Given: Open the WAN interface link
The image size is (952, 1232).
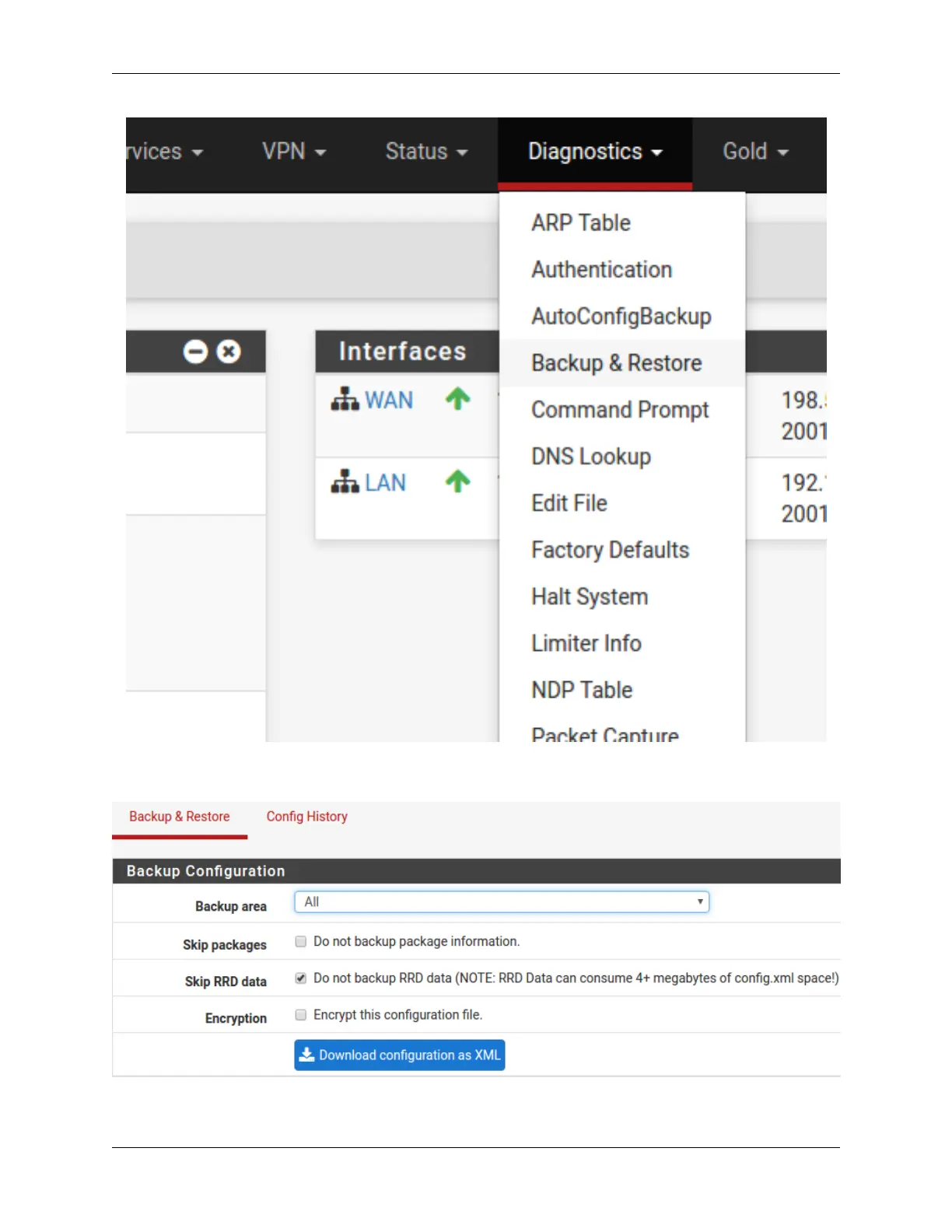Looking at the screenshot, I should (389, 400).
